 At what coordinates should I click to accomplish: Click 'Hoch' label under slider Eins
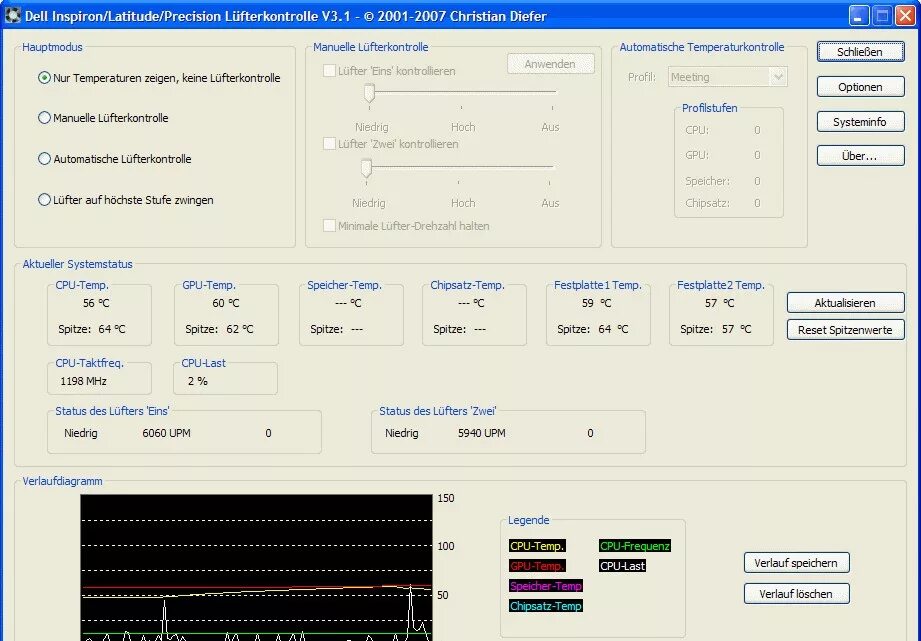click(463, 127)
